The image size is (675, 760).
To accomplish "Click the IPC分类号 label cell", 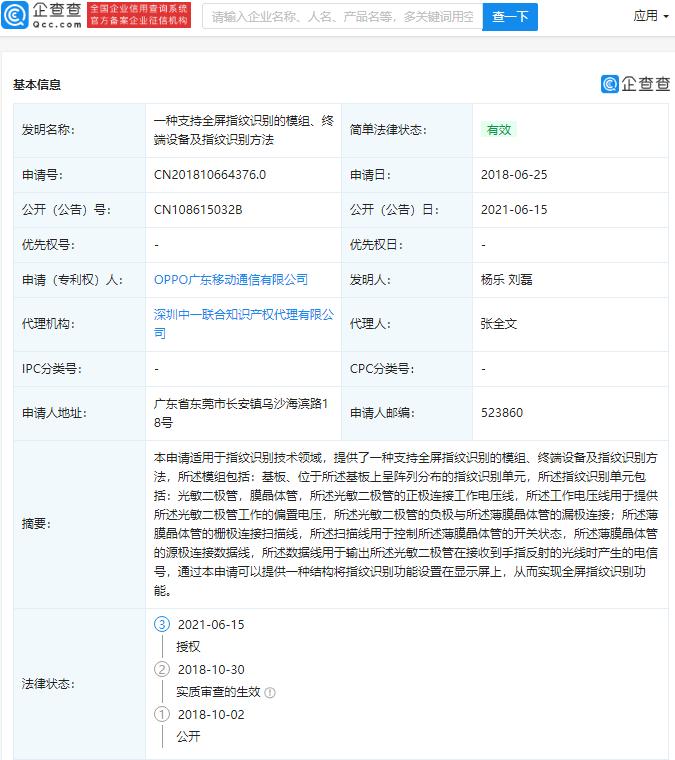I will [x=79, y=369].
